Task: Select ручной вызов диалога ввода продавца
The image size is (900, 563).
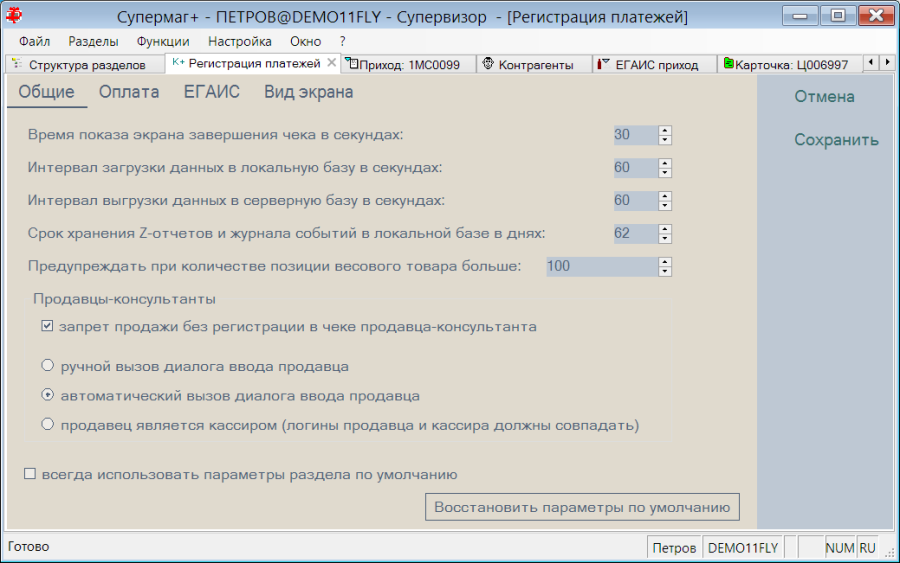Action: 48,365
